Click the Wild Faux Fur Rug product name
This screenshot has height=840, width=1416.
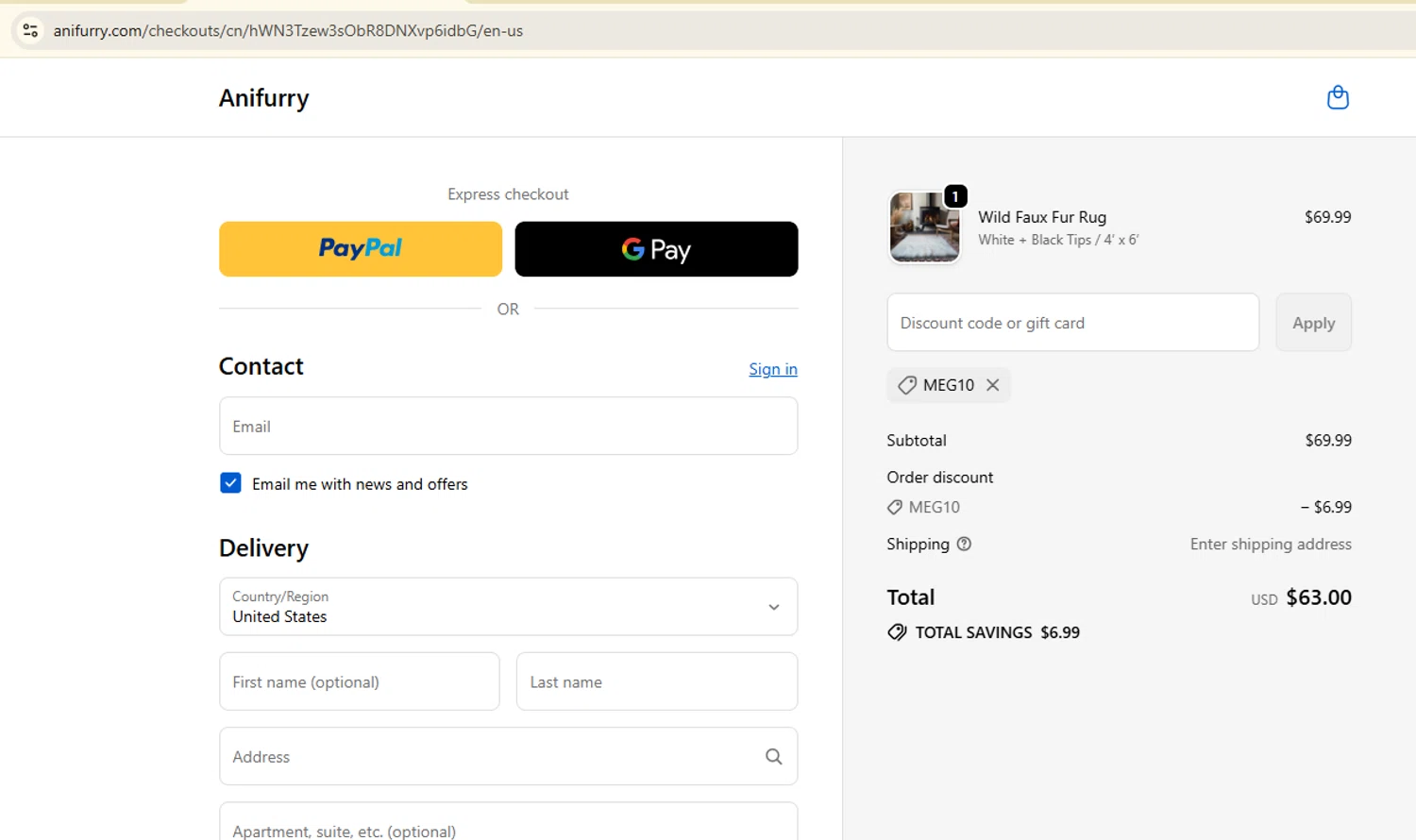pos(1042,217)
